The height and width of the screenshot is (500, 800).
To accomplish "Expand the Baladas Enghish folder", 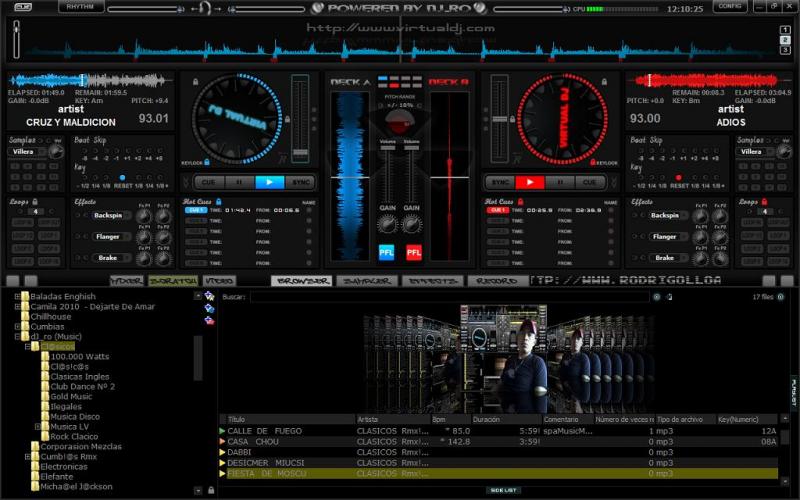I will click(x=17, y=296).
